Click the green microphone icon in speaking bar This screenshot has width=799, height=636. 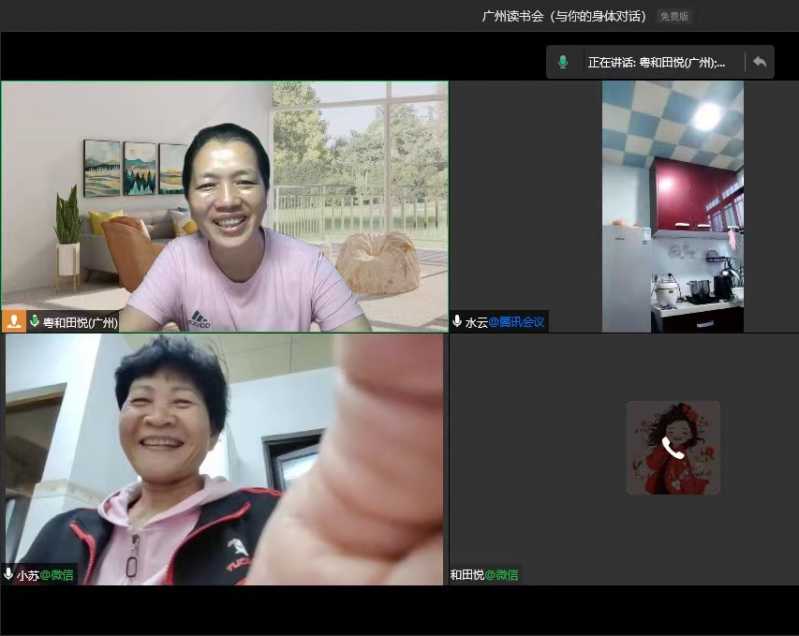coord(563,62)
